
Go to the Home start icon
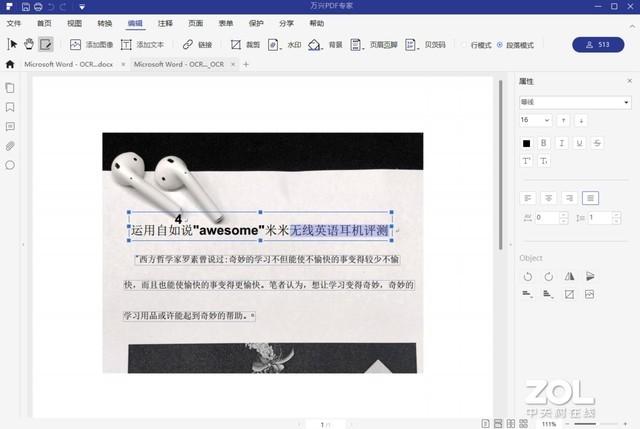[x=10, y=64]
